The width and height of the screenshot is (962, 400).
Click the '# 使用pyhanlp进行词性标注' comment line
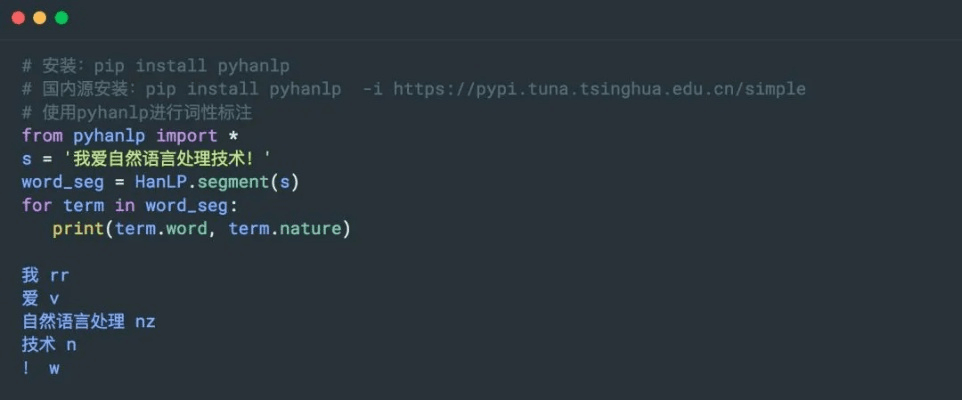[137, 112]
